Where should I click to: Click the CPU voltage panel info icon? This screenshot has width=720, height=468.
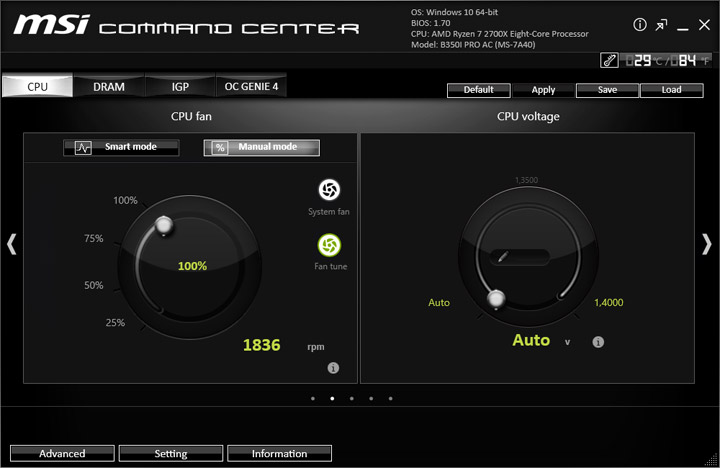(x=598, y=342)
